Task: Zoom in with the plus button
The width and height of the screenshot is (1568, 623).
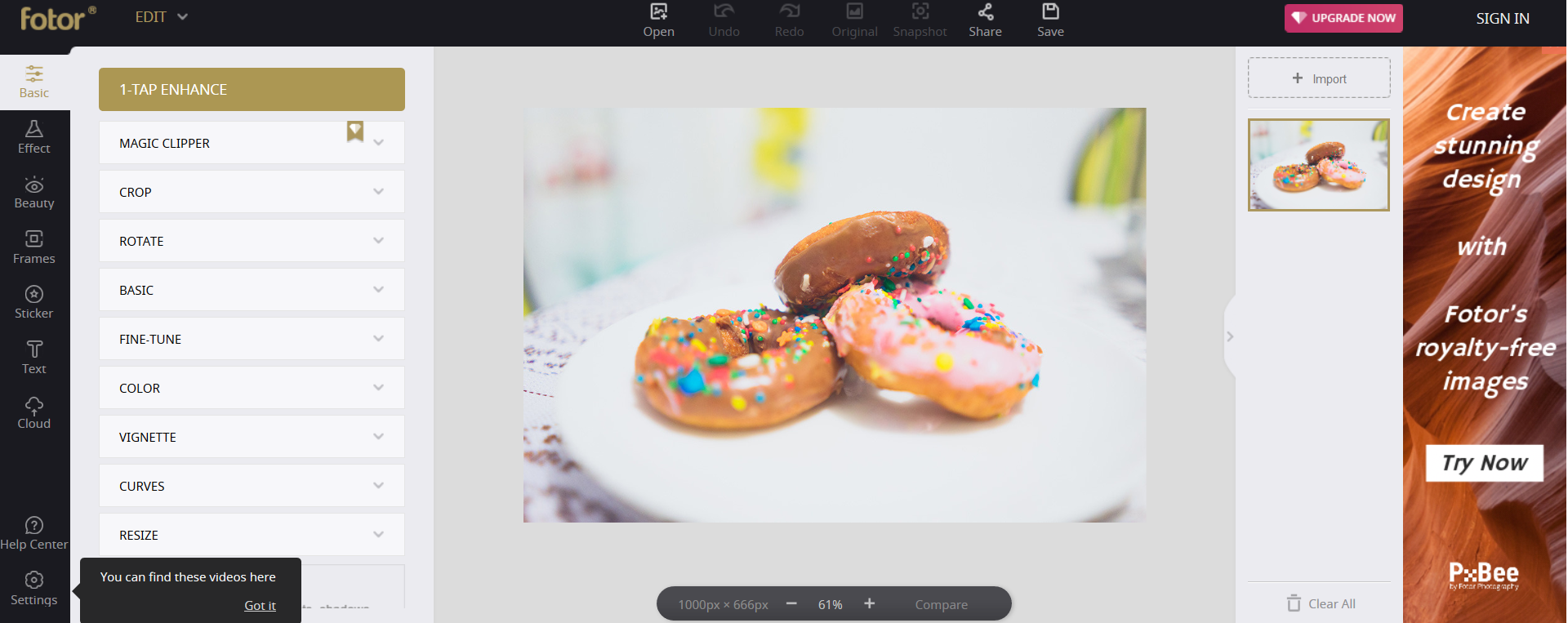Action: click(x=869, y=603)
